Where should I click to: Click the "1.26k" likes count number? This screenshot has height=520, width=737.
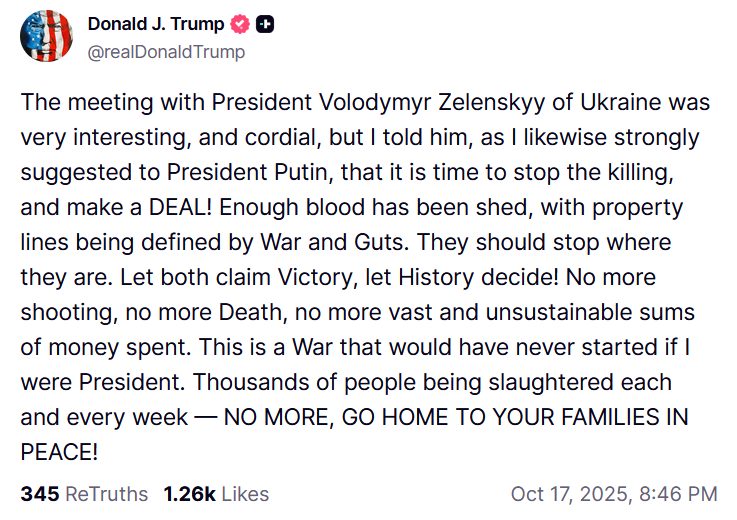point(188,494)
